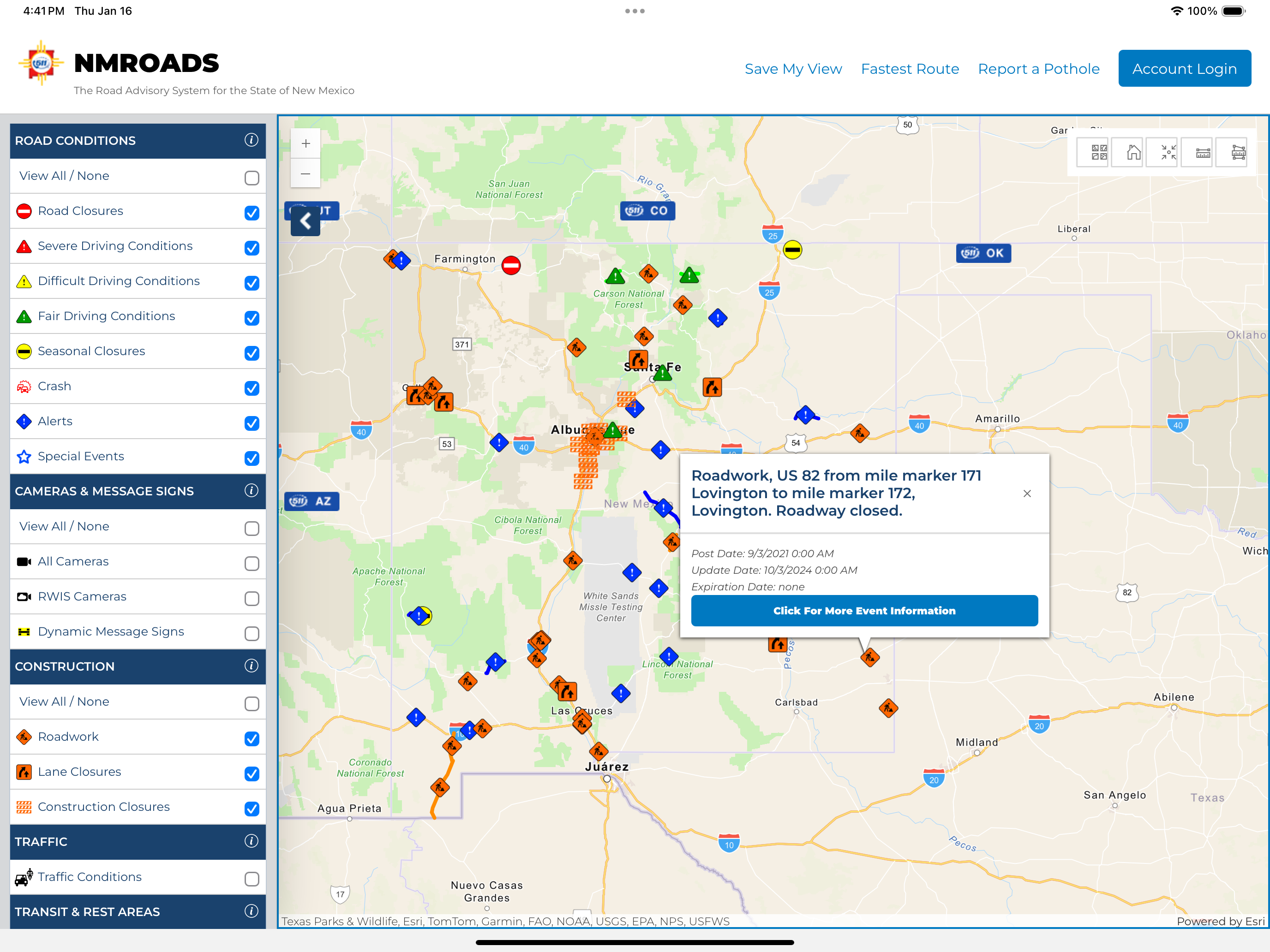The image size is (1270, 952).
Task: Show info for Transit & Rest Areas section
Action: (251, 911)
